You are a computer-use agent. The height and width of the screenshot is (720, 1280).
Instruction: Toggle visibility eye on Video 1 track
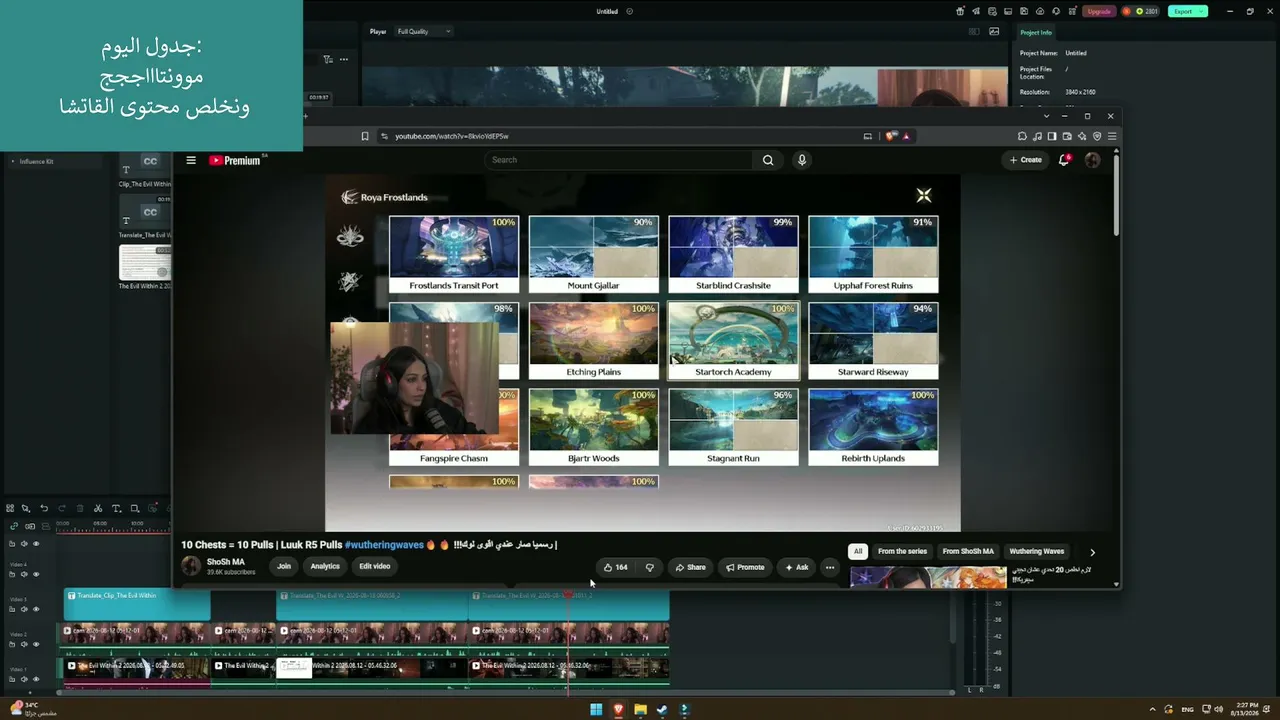36,679
